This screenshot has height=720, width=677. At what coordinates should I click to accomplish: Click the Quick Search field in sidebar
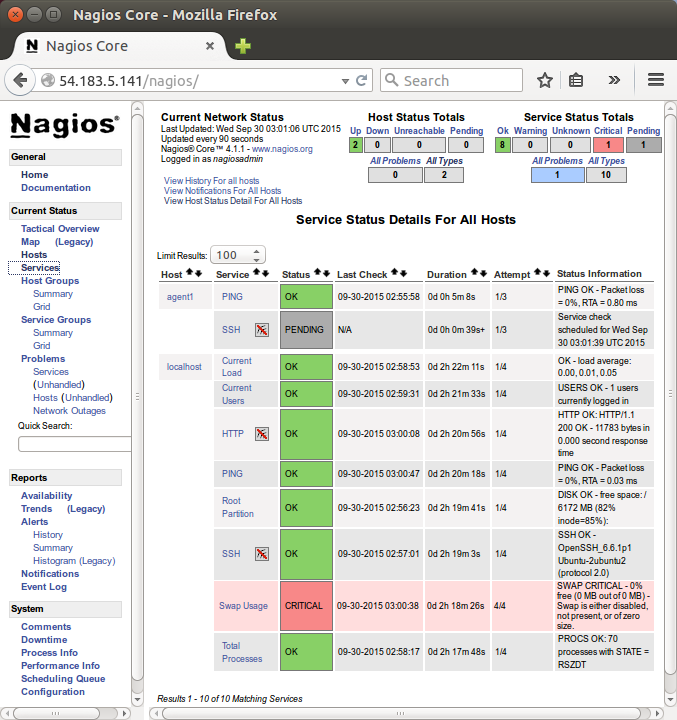pyautogui.click(x=74, y=444)
